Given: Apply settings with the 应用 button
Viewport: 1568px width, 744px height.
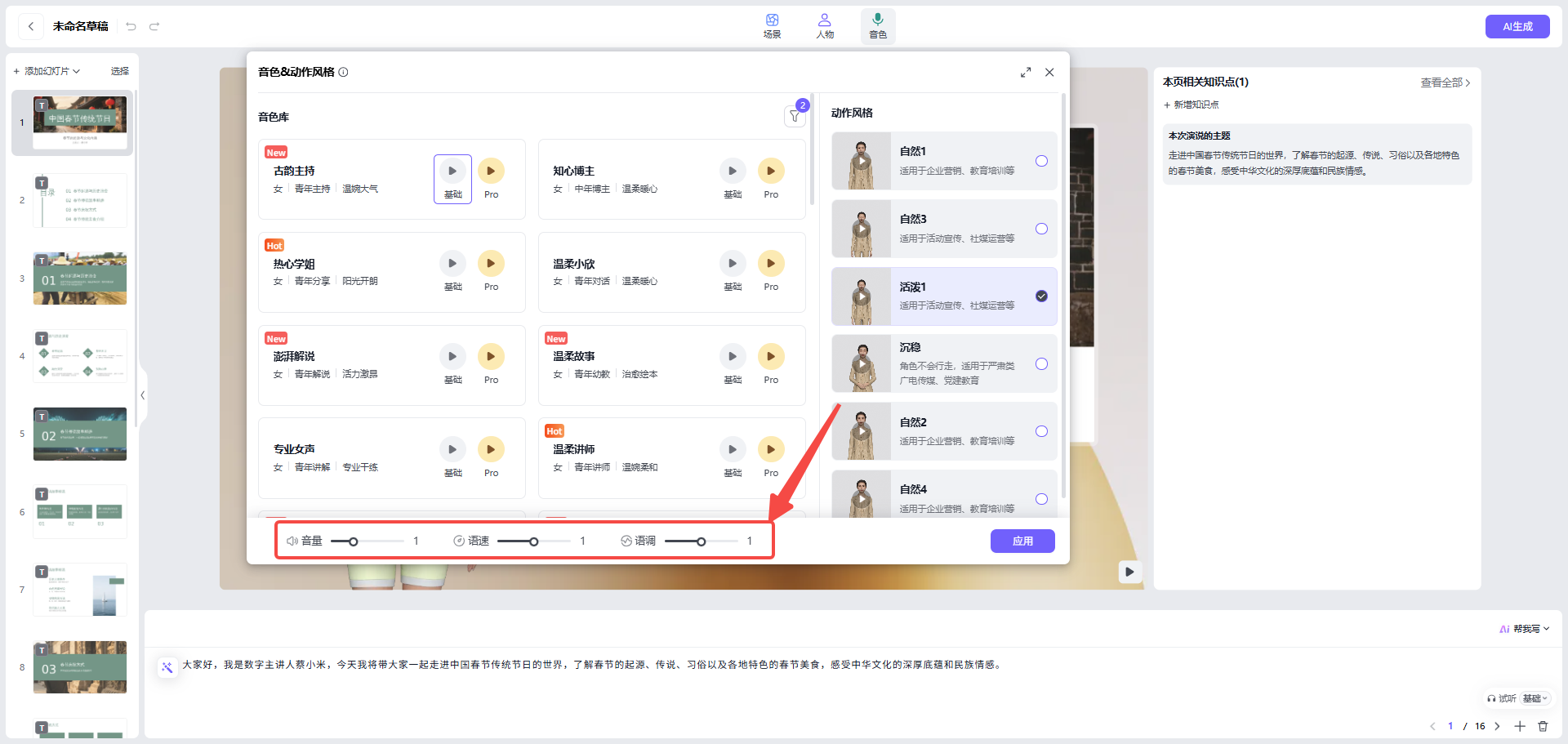Looking at the screenshot, I should coord(1022,541).
